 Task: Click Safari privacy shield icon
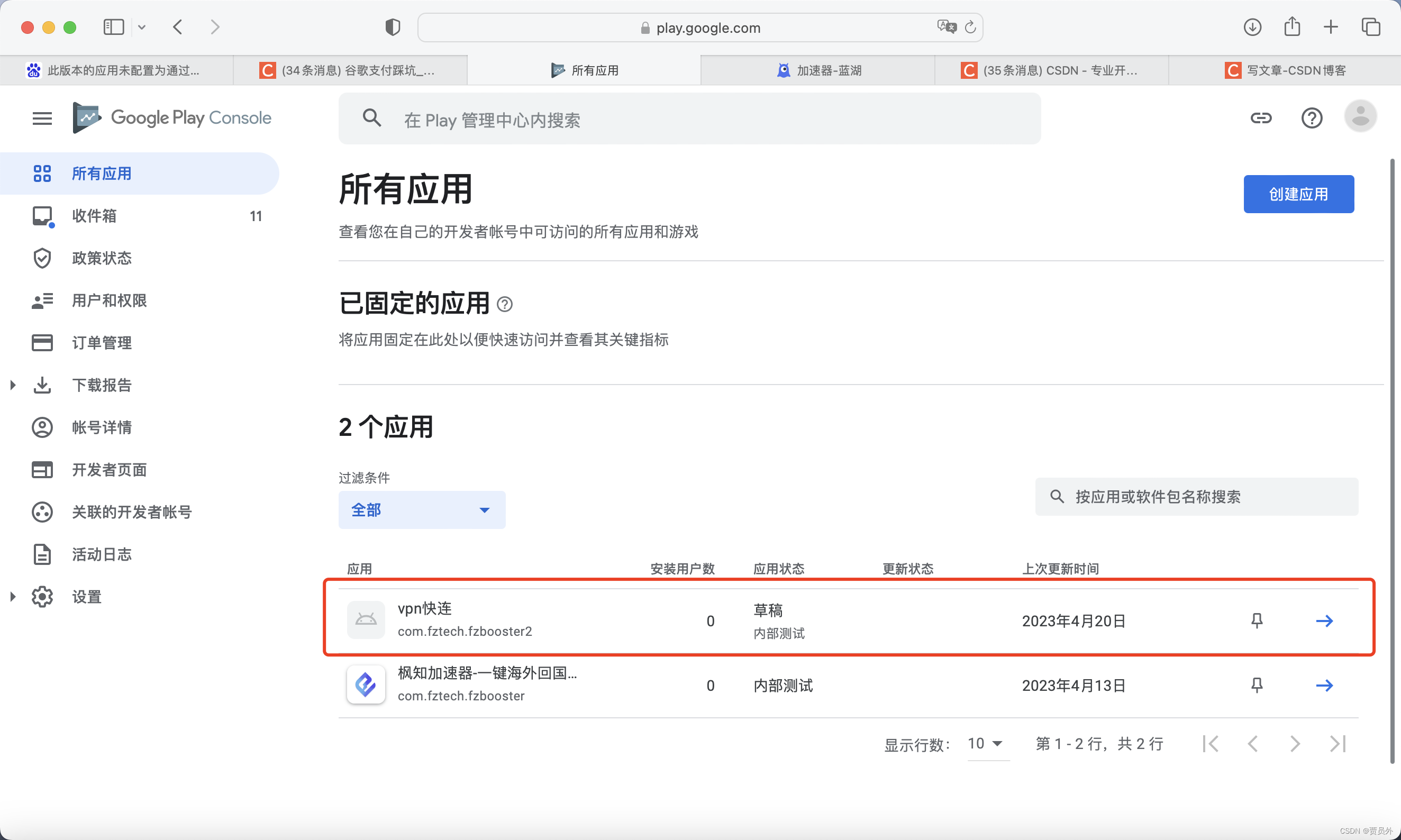point(393,26)
